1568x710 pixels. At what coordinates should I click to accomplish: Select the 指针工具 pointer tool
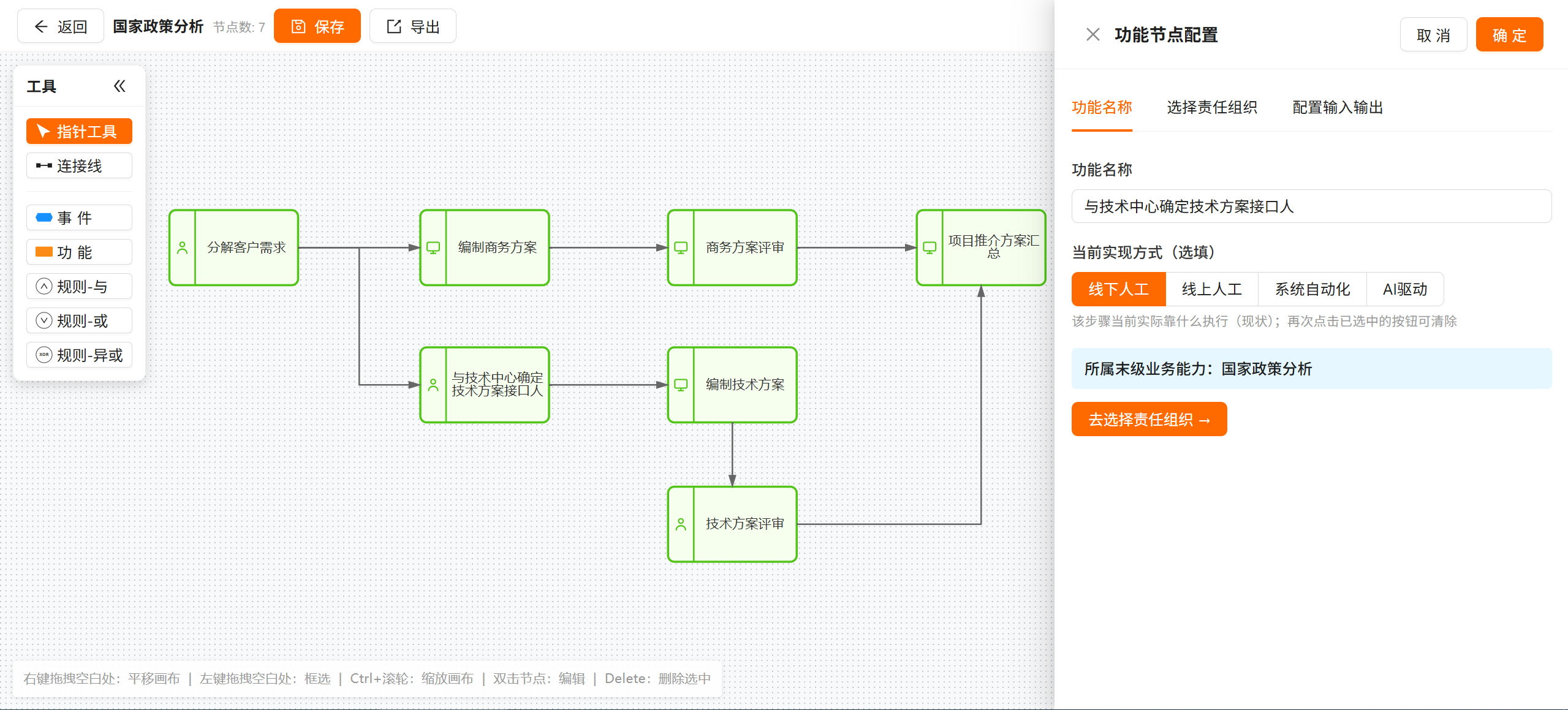(79, 131)
